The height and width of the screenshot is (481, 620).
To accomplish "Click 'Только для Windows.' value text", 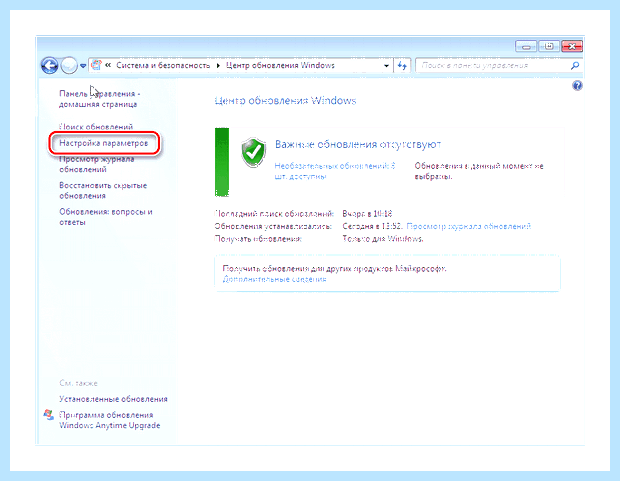I will pyautogui.click(x=382, y=239).
